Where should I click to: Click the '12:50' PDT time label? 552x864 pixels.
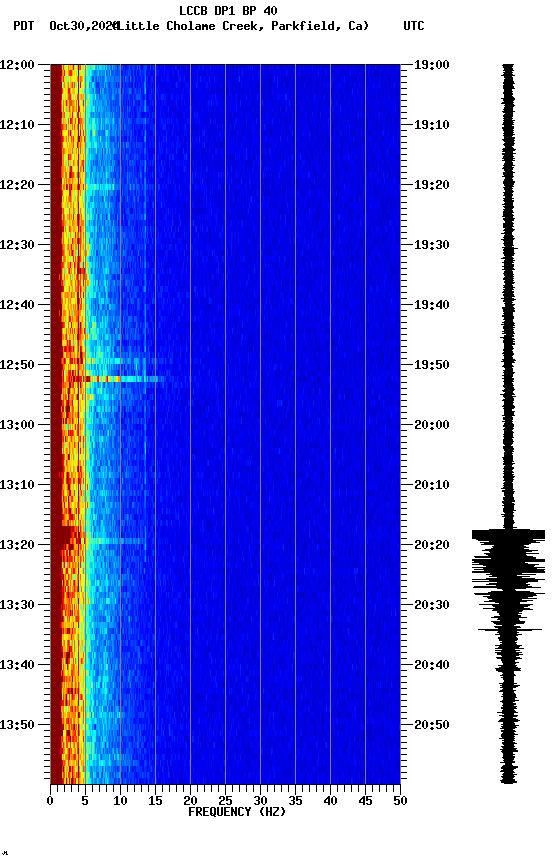pyautogui.click(x=17, y=365)
